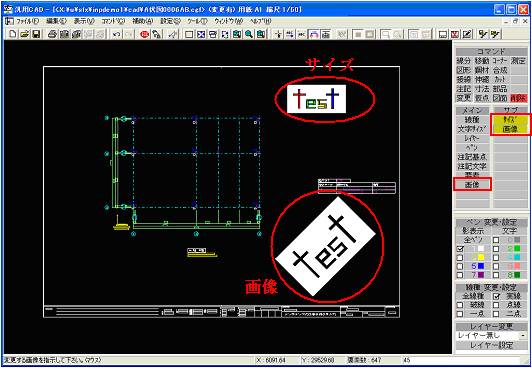
Task: Click the rotated test image on canvas
Action: pos(326,246)
